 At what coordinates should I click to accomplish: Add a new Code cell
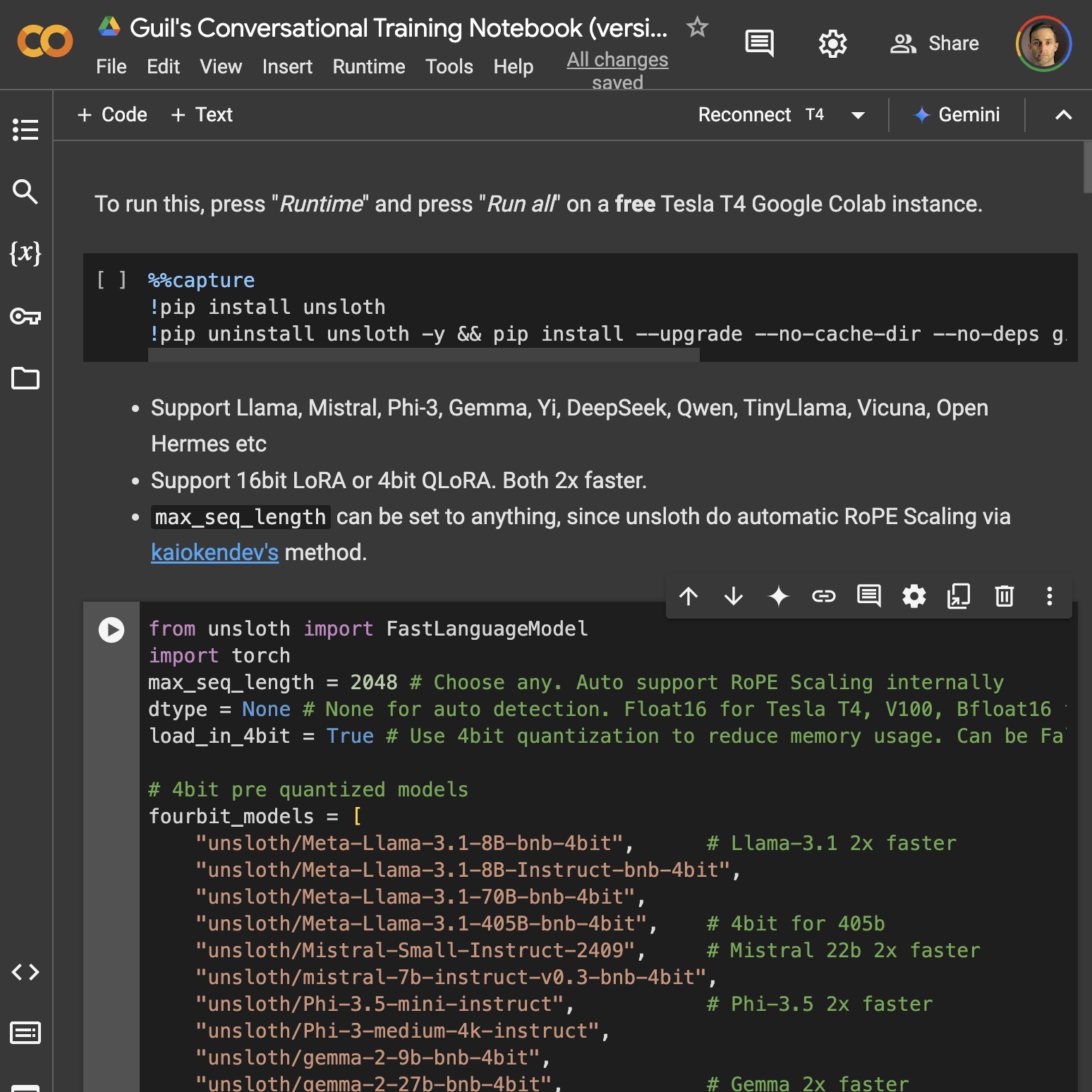112,114
